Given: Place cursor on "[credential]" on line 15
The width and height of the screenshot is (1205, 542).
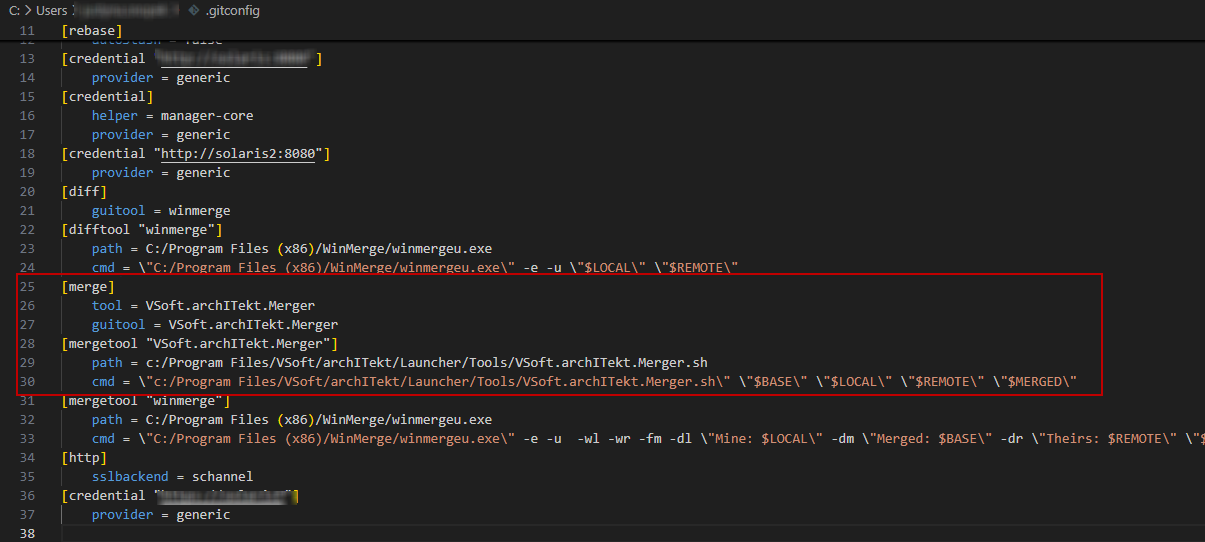Looking at the screenshot, I should (x=107, y=96).
